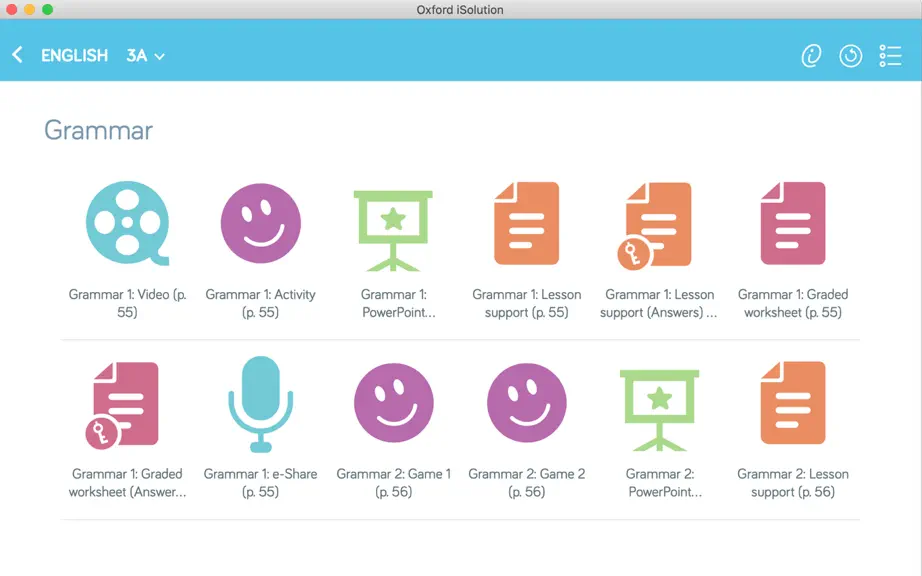Screen dimensions: 922x576
Task: Open the Grammar 1 PowerPoint presentation icon
Action: [393, 230]
